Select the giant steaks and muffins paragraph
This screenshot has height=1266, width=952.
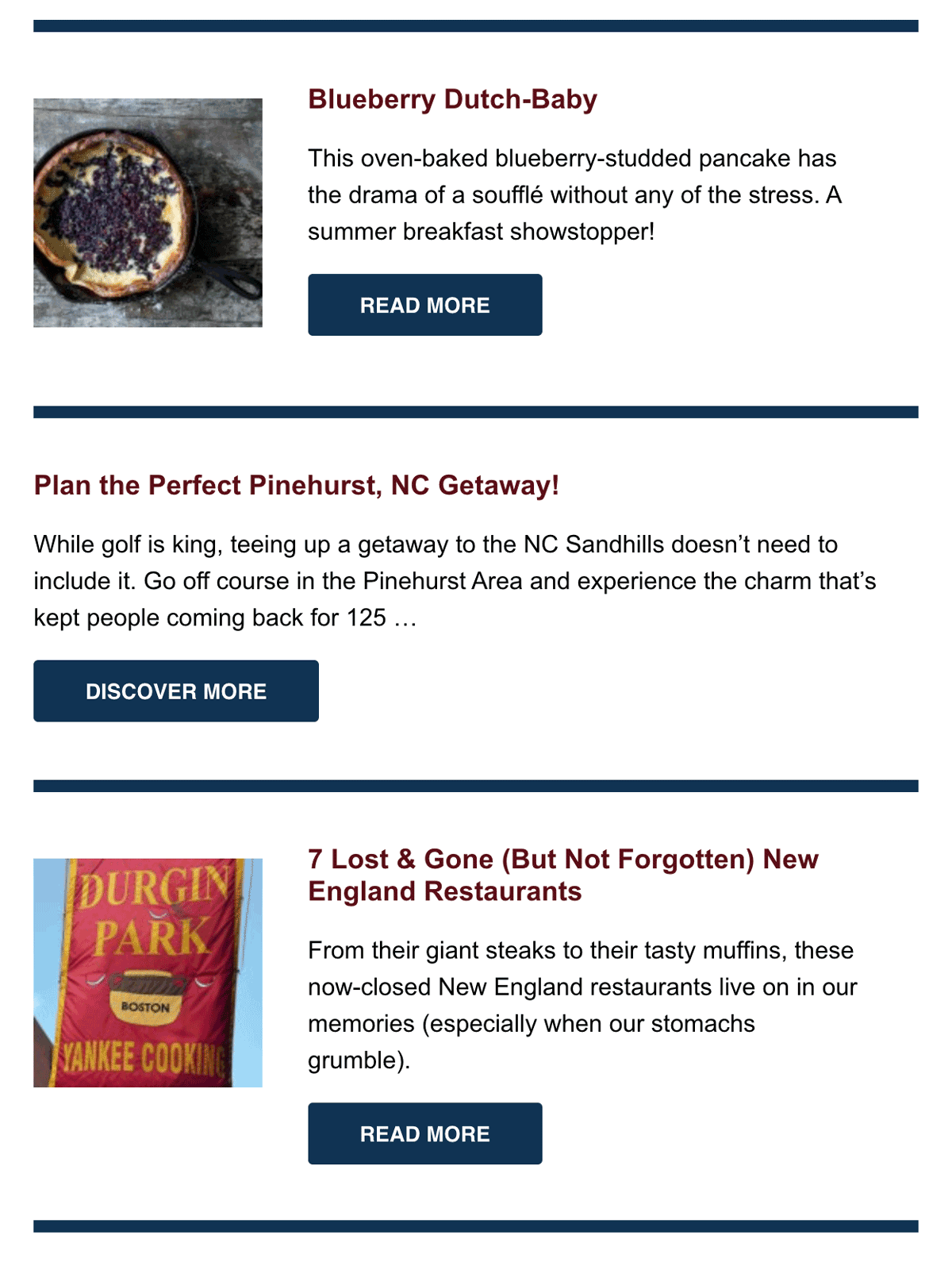click(x=582, y=1006)
